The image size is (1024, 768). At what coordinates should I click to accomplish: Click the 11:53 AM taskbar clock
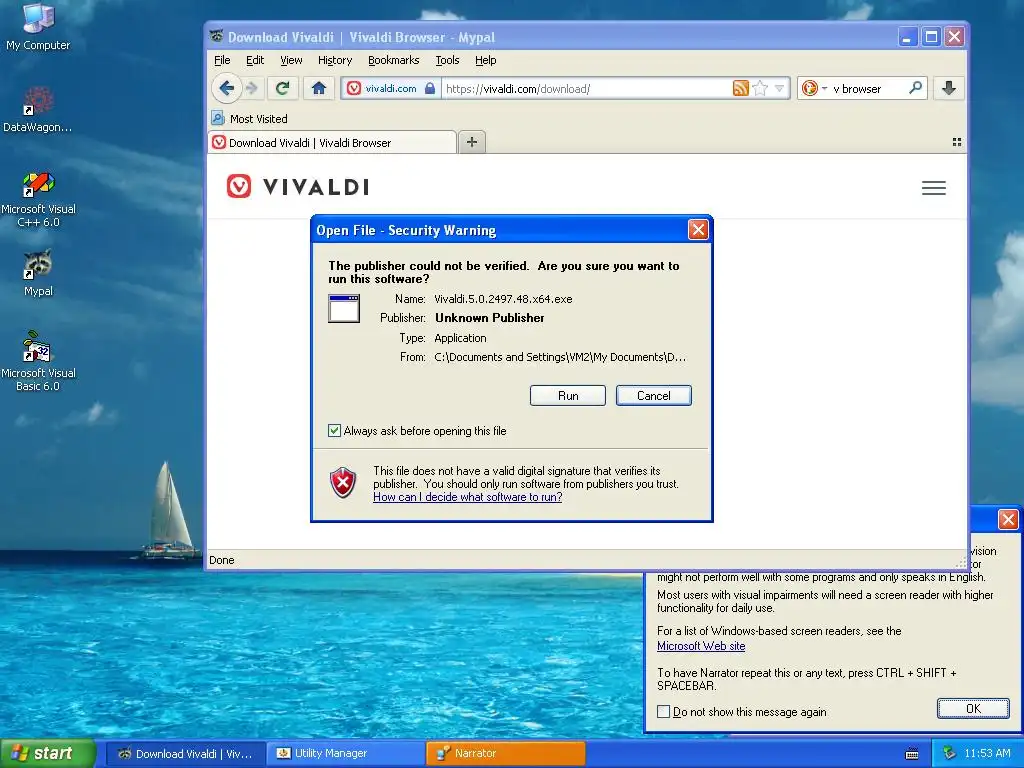(x=987, y=753)
